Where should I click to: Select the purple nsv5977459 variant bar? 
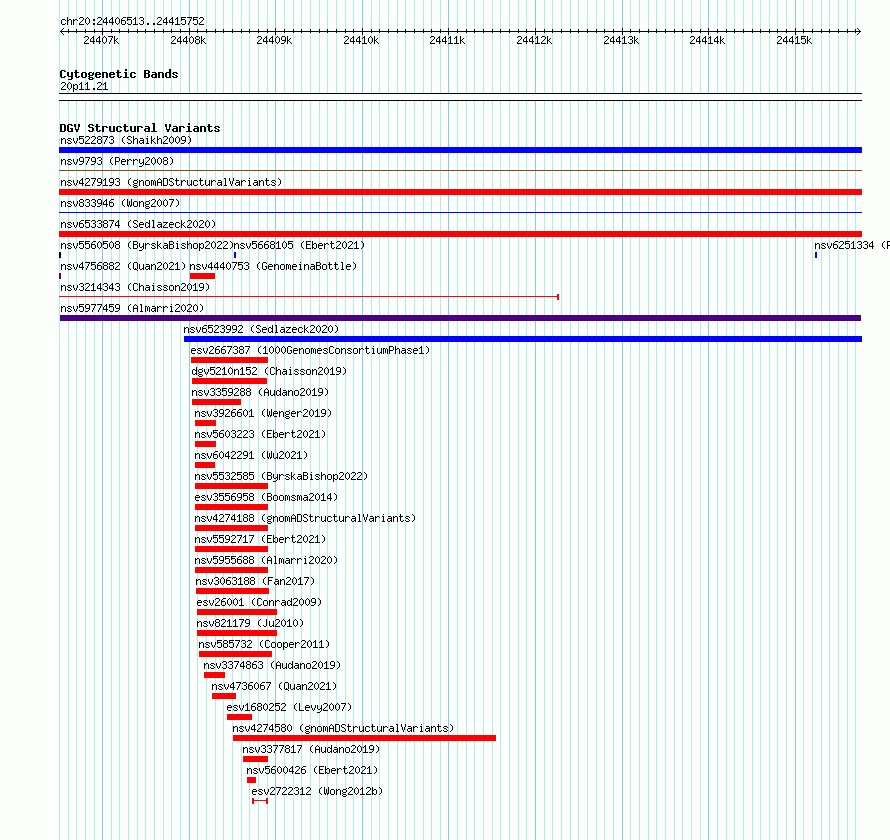[x=460, y=318]
